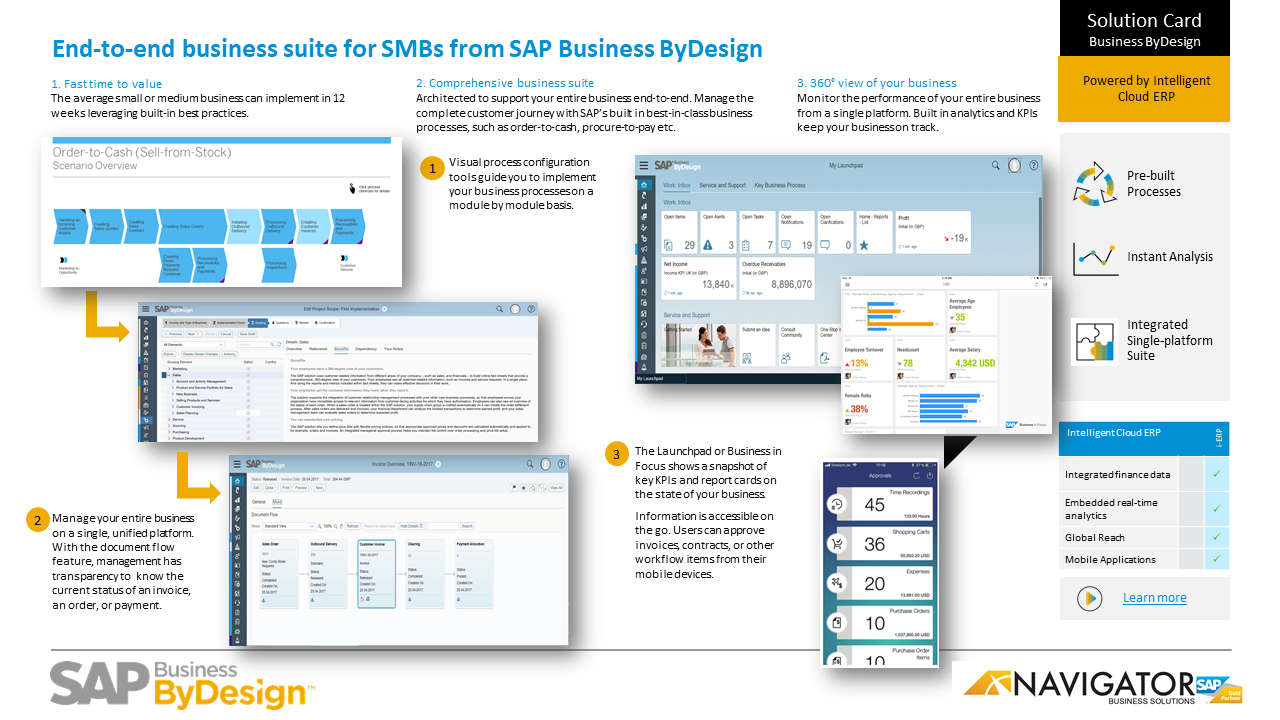Switch to the Service and Support tab
1280x720 pixels.
[x=721, y=186]
